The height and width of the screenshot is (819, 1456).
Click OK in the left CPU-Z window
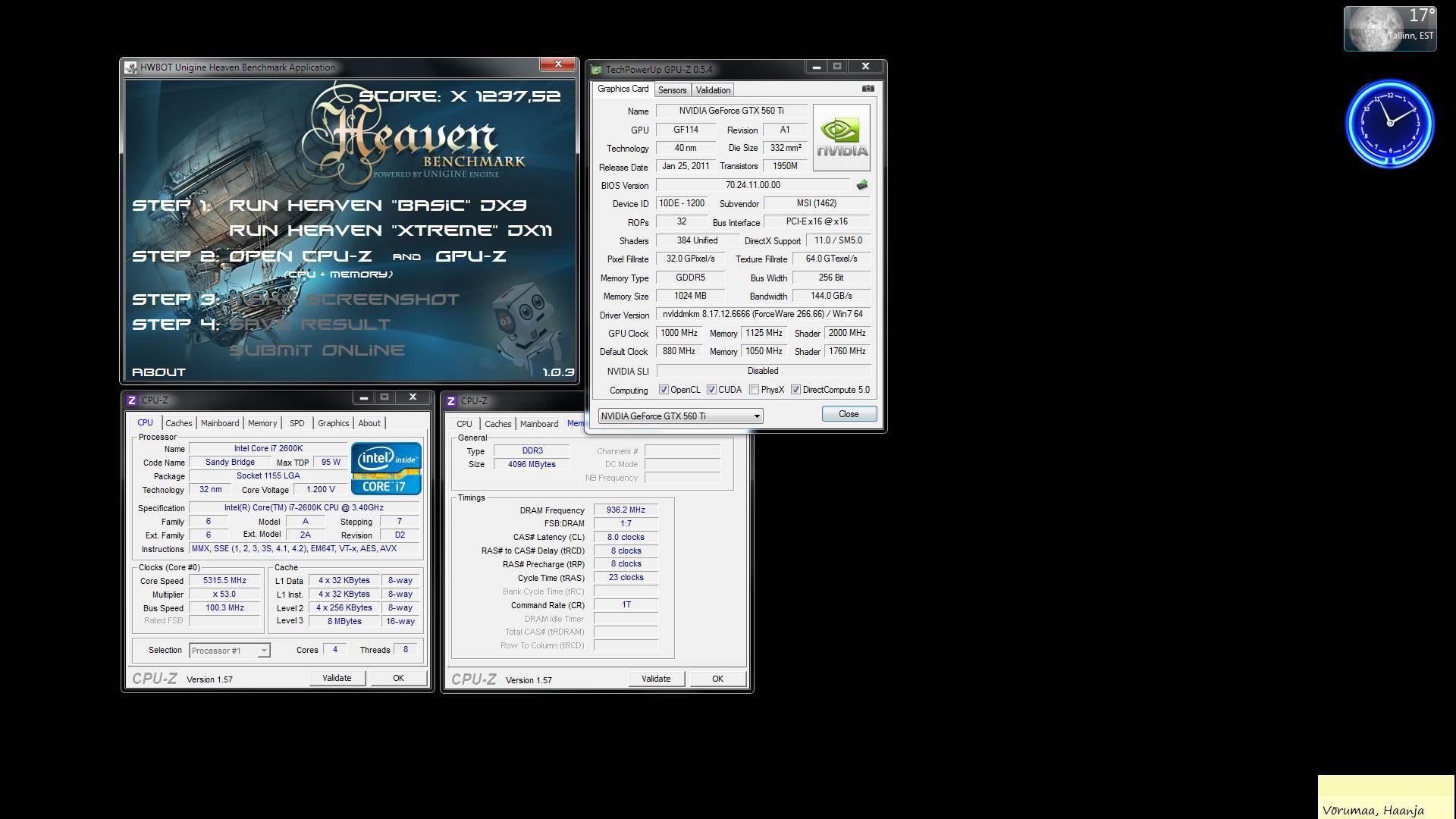(398, 678)
